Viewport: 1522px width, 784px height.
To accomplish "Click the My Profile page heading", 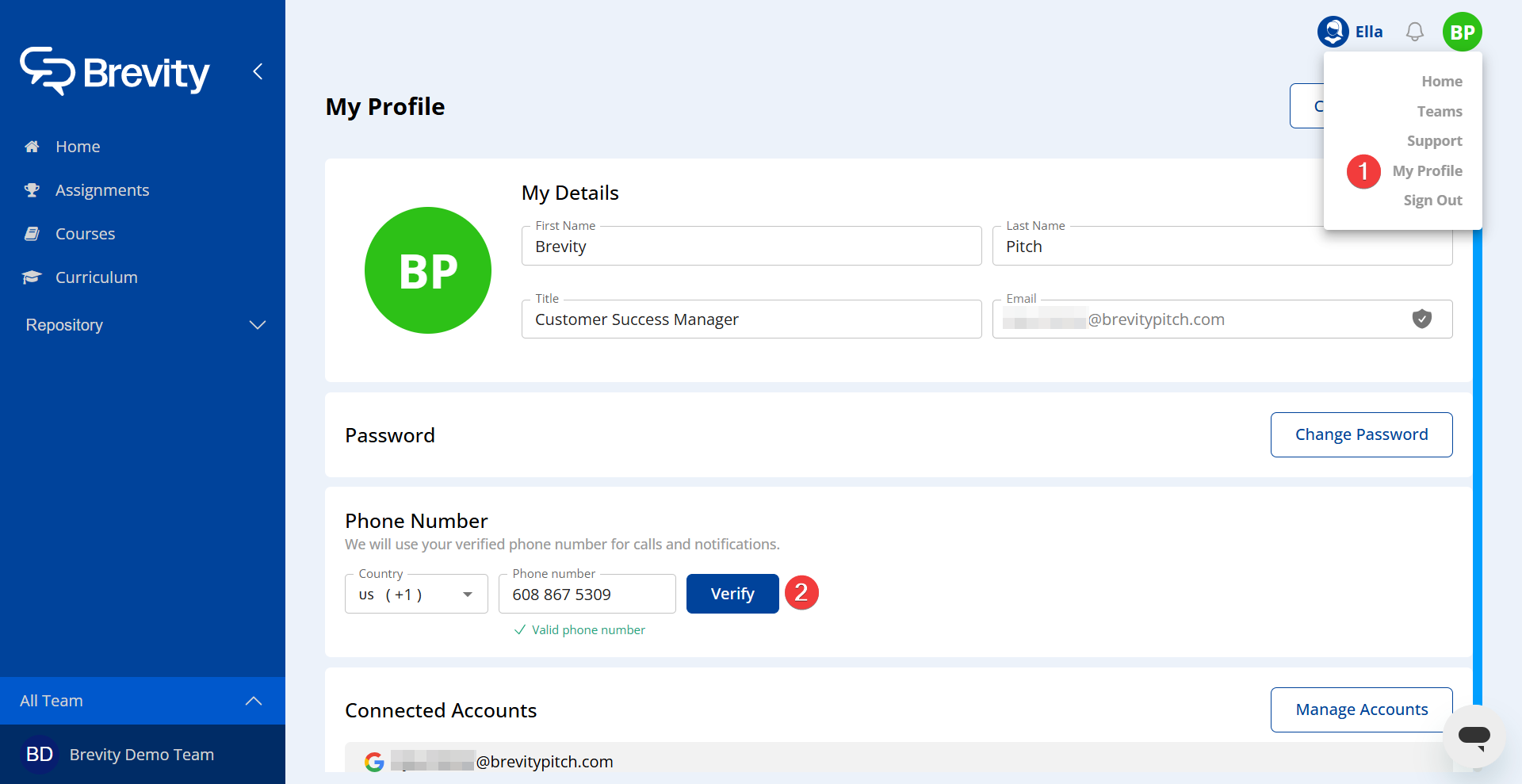I will coord(385,106).
